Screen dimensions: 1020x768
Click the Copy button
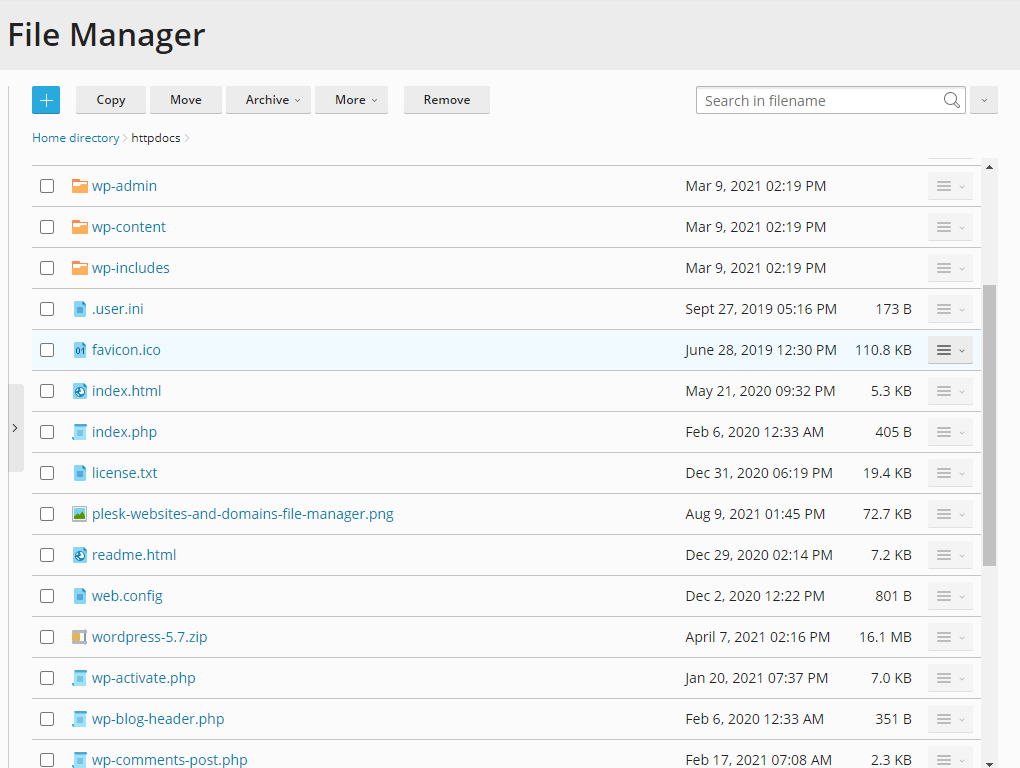coord(110,100)
